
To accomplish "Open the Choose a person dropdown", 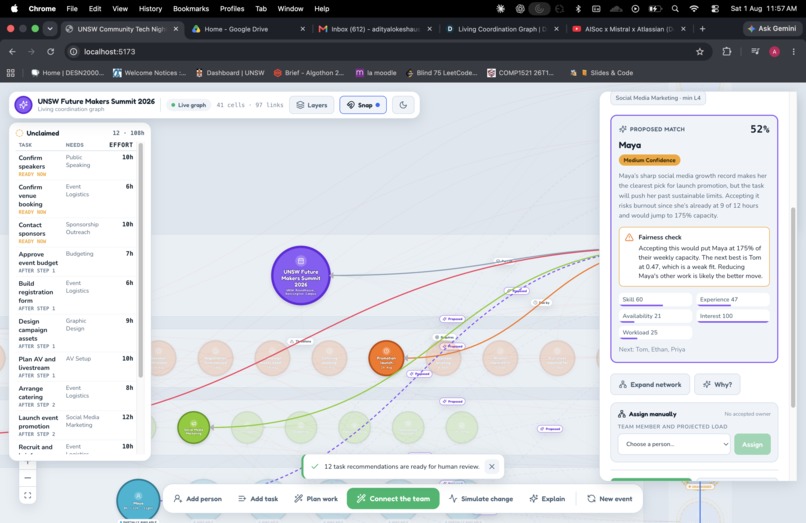I will click(674, 444).
